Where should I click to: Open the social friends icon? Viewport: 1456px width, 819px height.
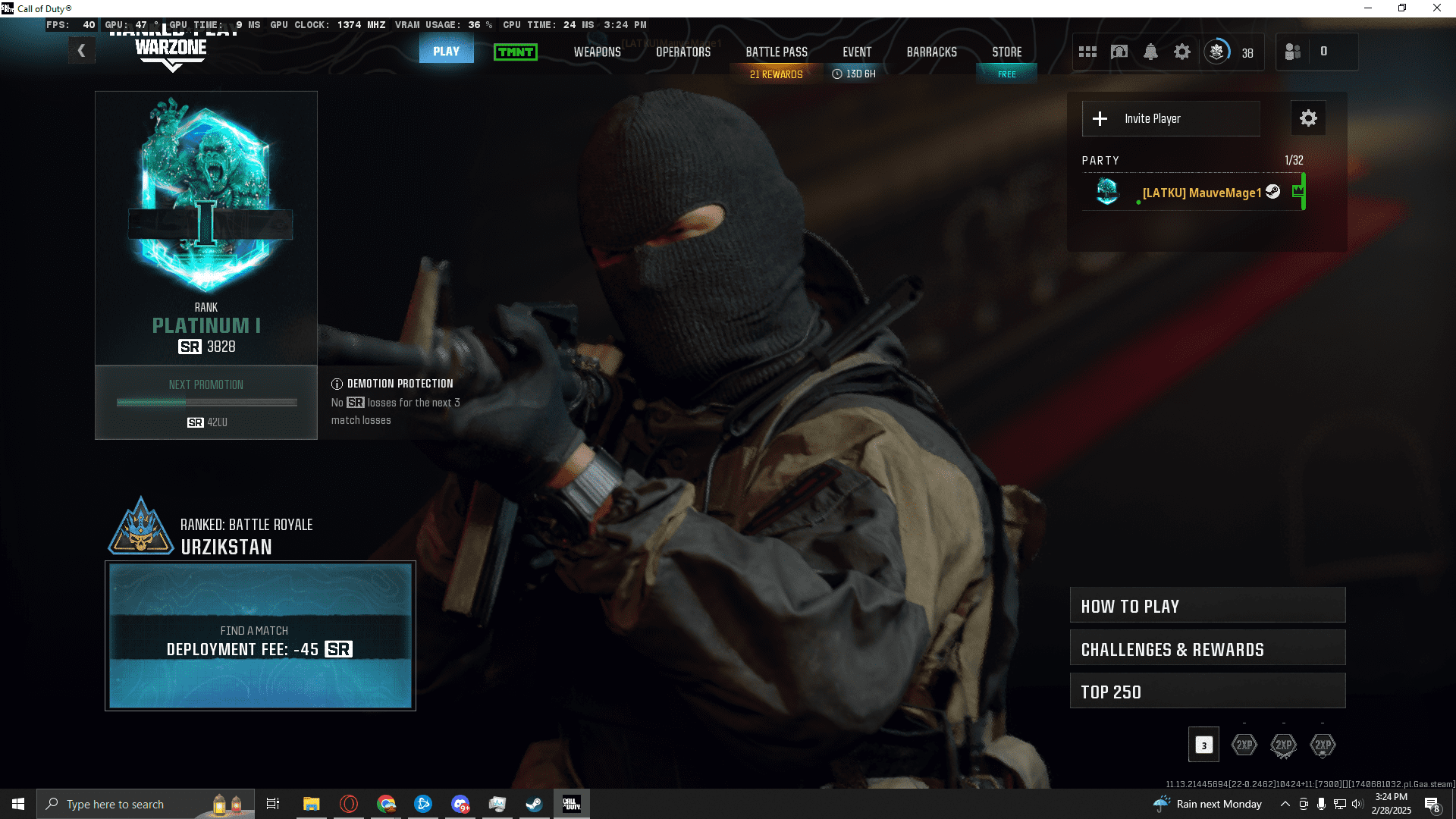1293,52
